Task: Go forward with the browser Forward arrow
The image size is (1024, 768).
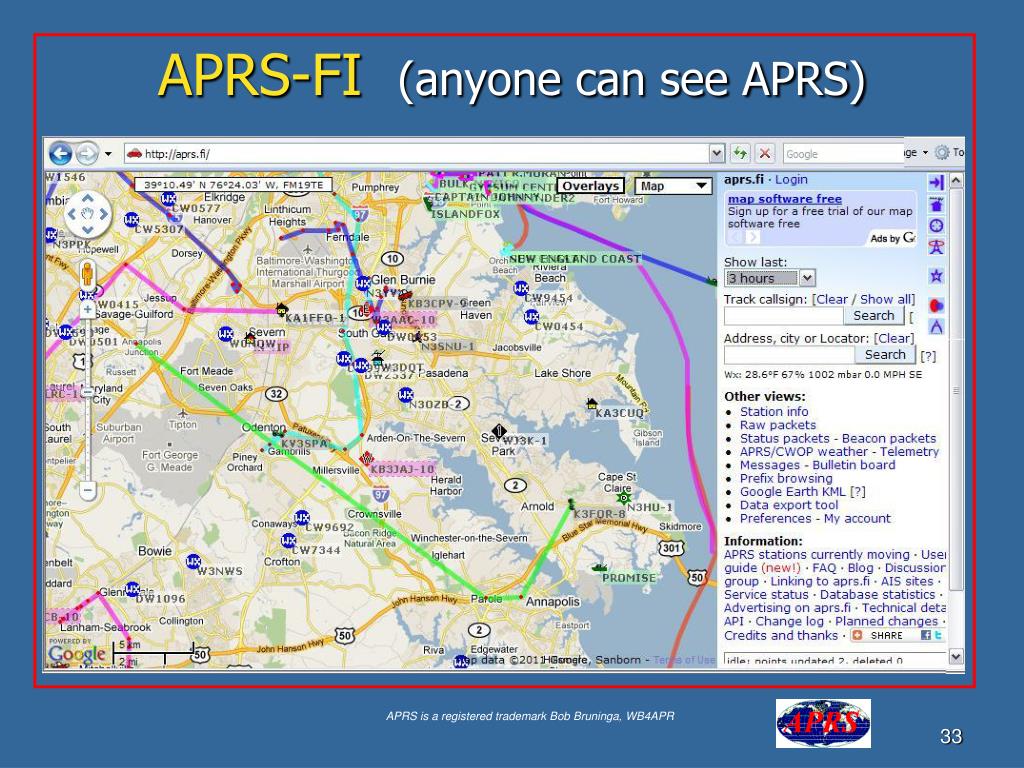Action: 86,154
